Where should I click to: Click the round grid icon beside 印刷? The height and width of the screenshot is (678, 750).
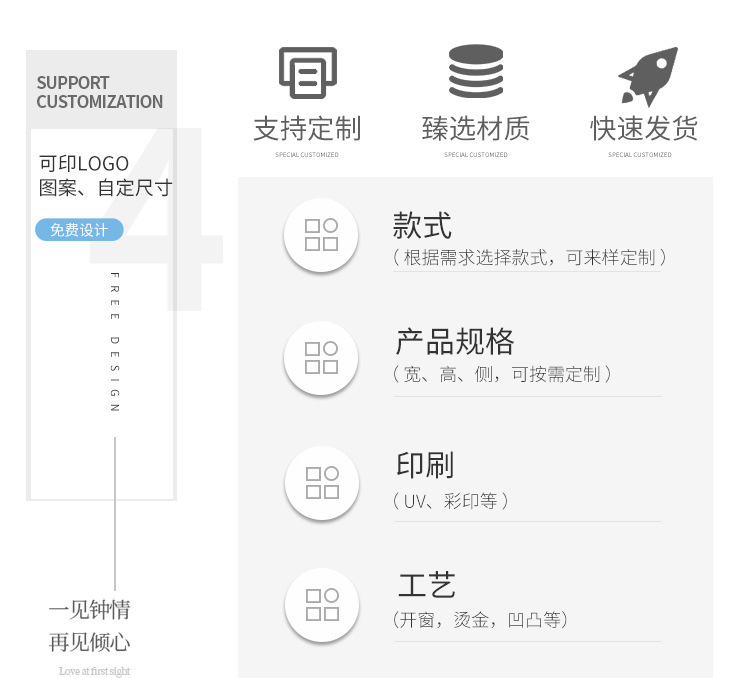tap(321, 482)
